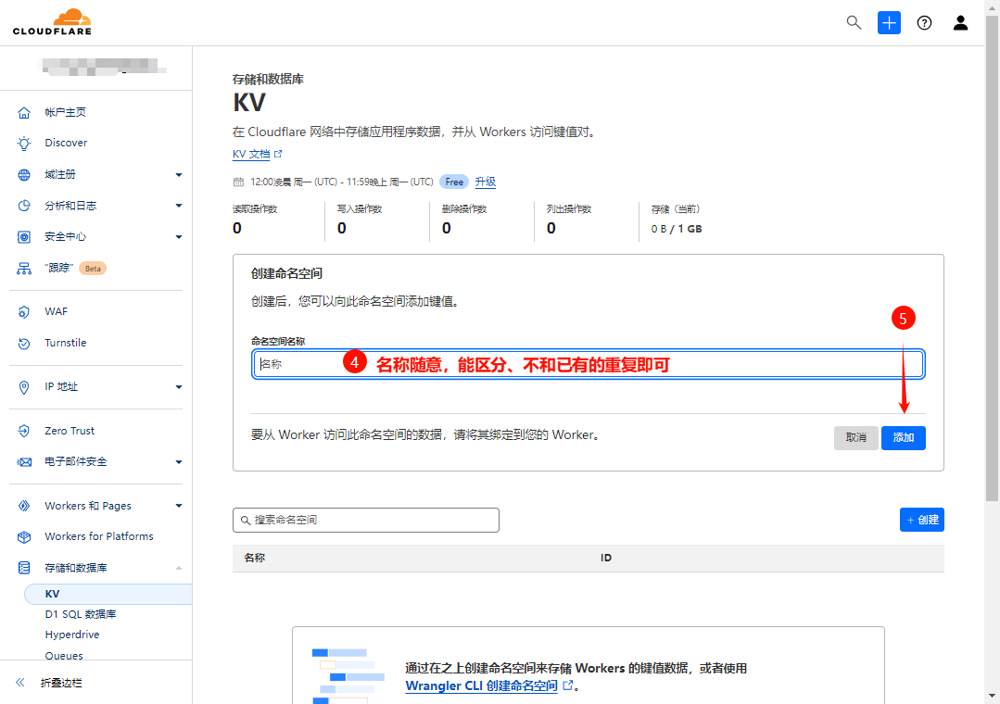1000x704 pixels.
Task: Open the KV 文档 link
Action: point(251,154)
